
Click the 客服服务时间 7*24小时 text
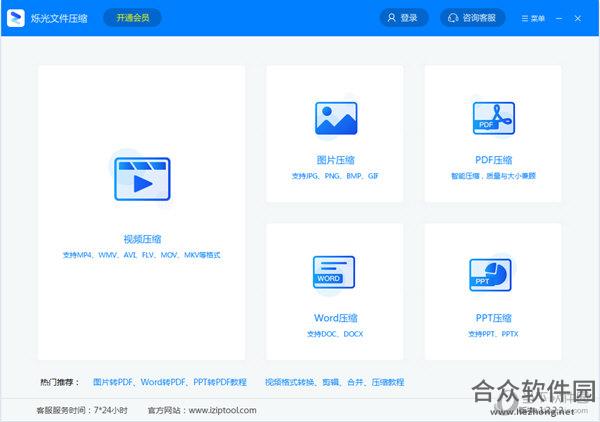pos(82,411)
